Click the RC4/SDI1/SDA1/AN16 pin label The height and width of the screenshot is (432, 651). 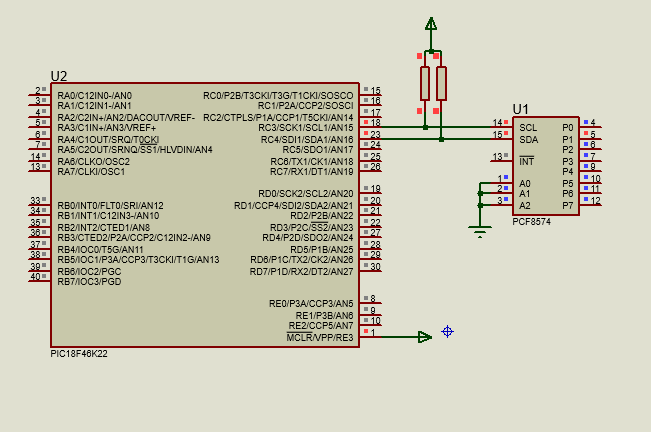point(307,140)
